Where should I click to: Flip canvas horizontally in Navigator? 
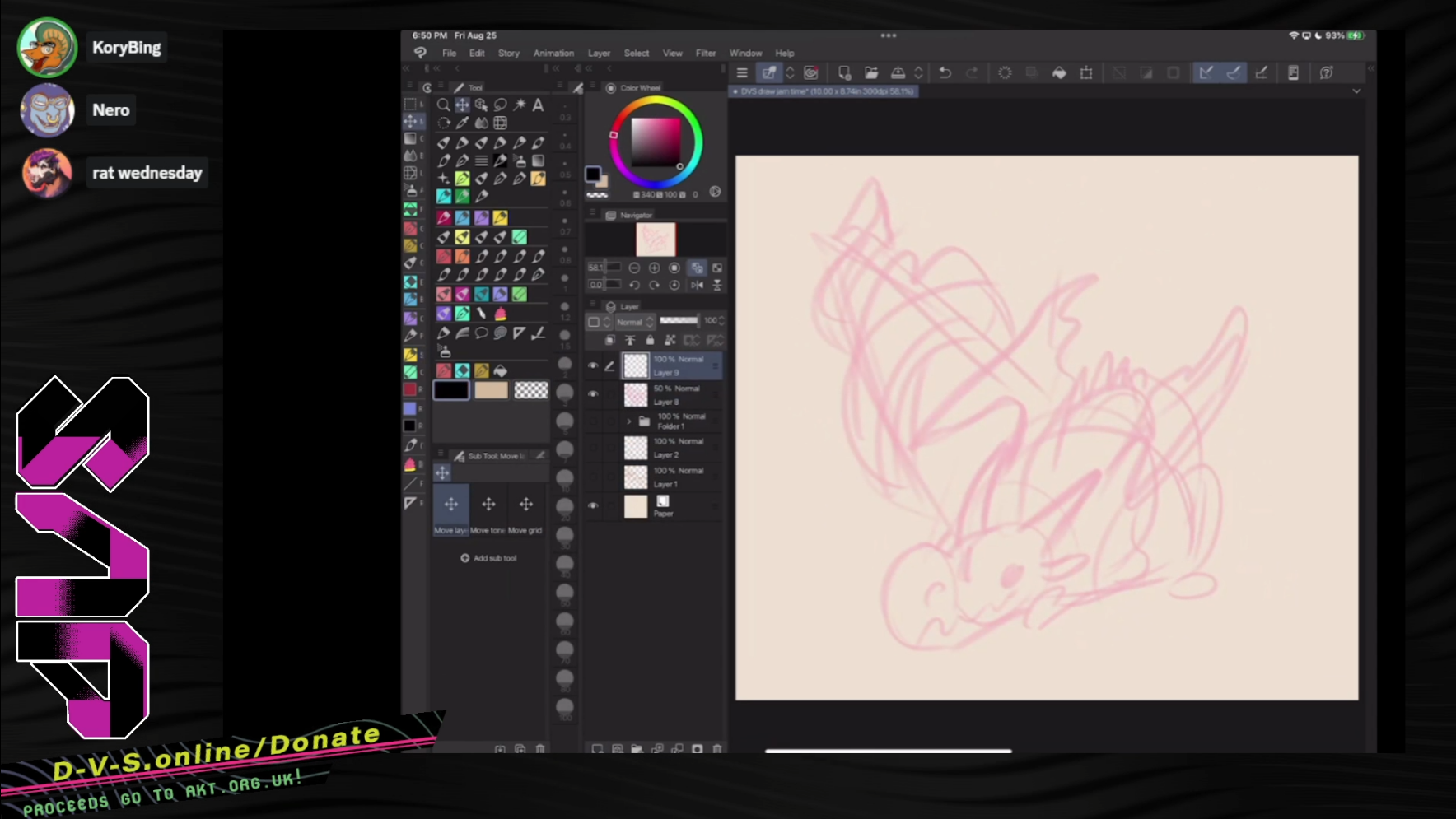[x=697, y=285]
